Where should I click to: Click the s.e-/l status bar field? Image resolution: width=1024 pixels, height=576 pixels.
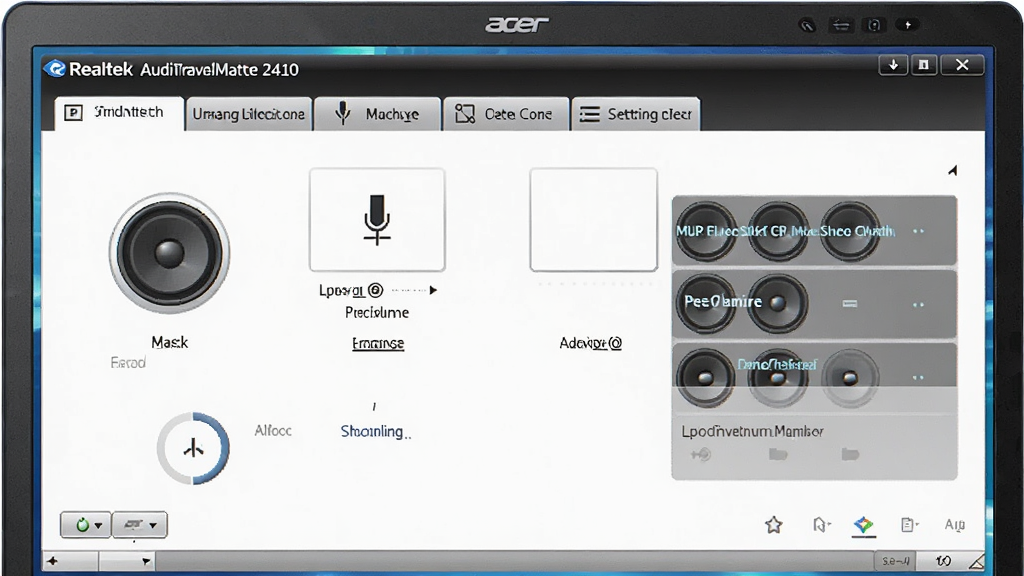(895, 561)
